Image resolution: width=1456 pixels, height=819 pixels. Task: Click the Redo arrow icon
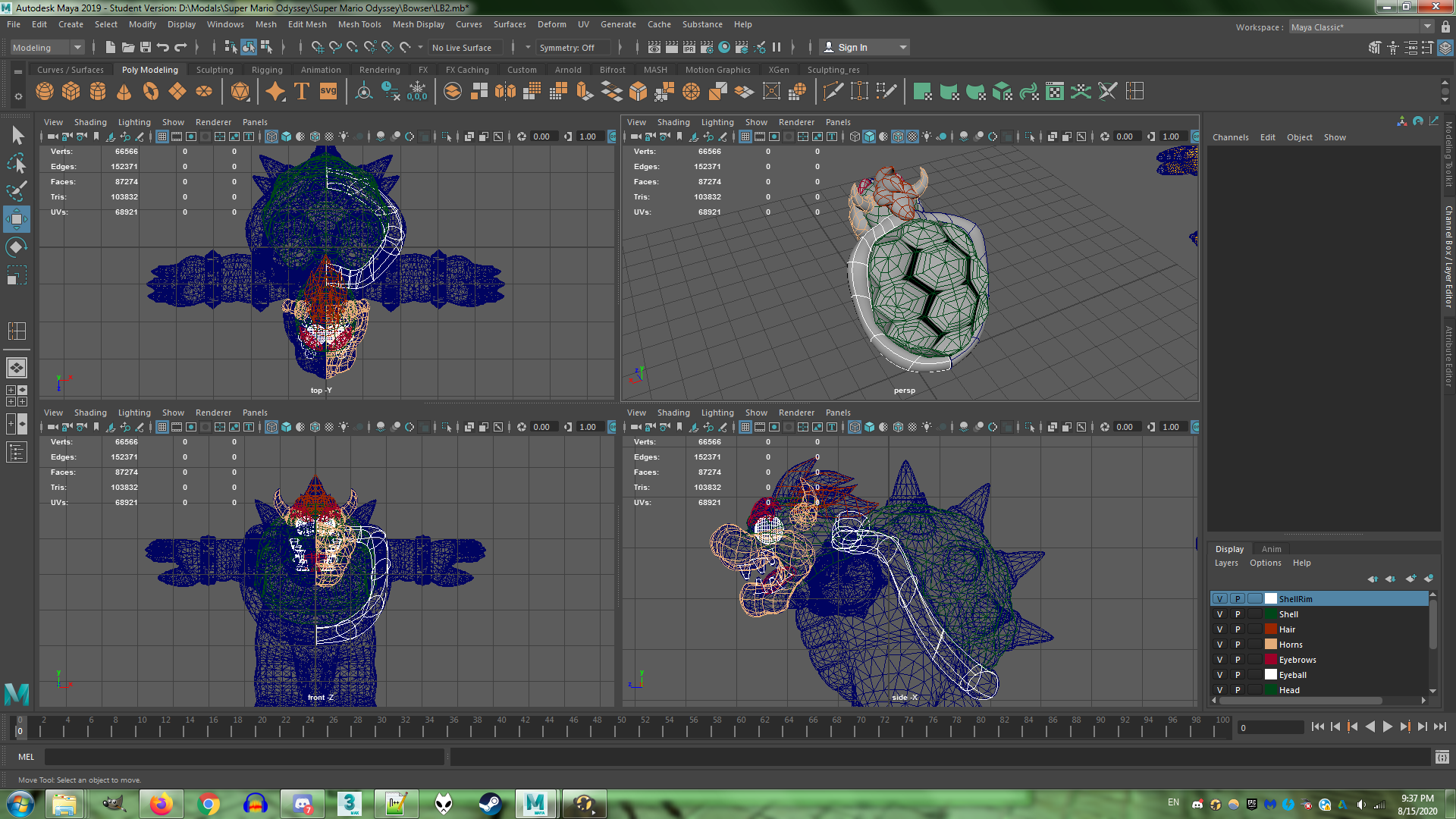click(x=180, y=47)
